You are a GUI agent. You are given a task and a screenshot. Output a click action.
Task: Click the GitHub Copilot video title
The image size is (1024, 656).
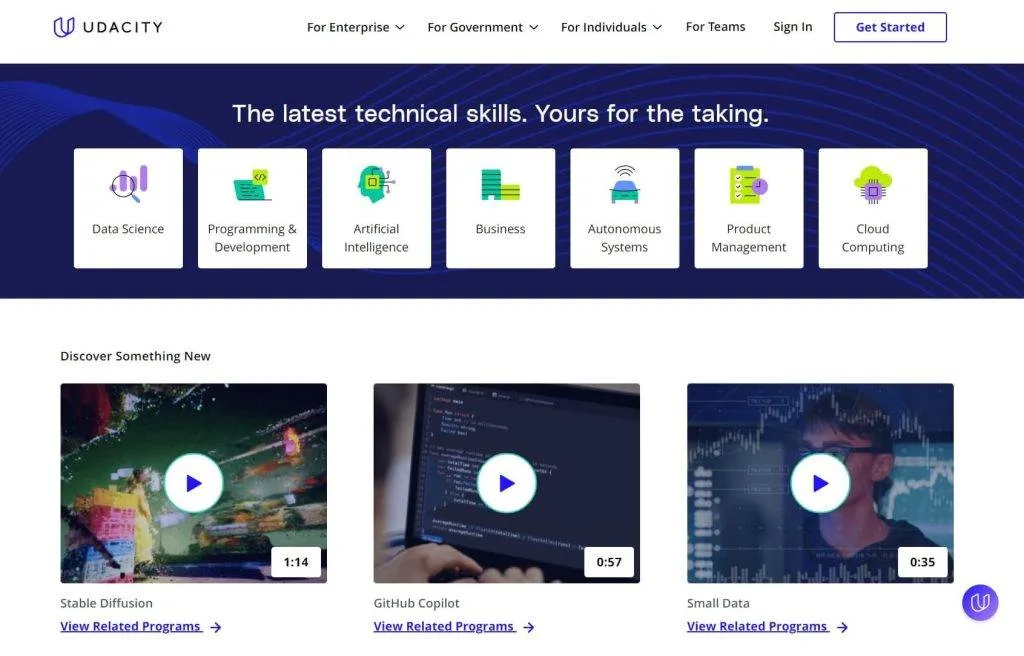pyautogui.click(x=417, y=603)
